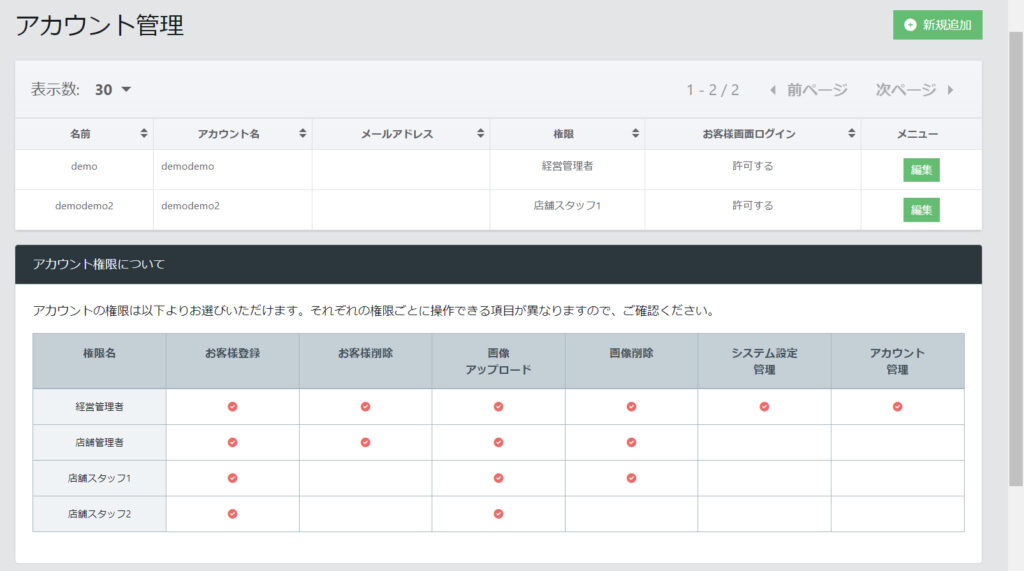This screenshot has height=571, width=1024.
Task: Click 店舗管理者 お客様削除 checkmark
Action: click(x=365, y=442)
